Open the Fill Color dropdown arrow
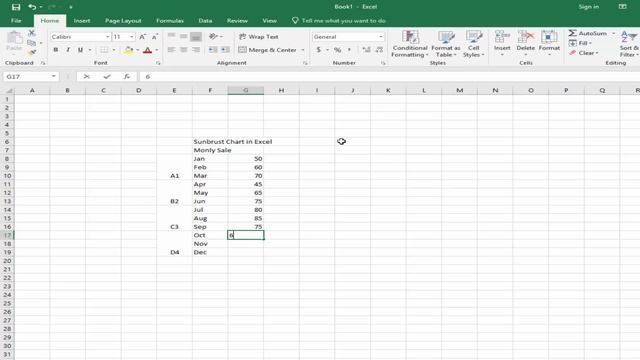 pyautogui.click(x=138, y=50)
